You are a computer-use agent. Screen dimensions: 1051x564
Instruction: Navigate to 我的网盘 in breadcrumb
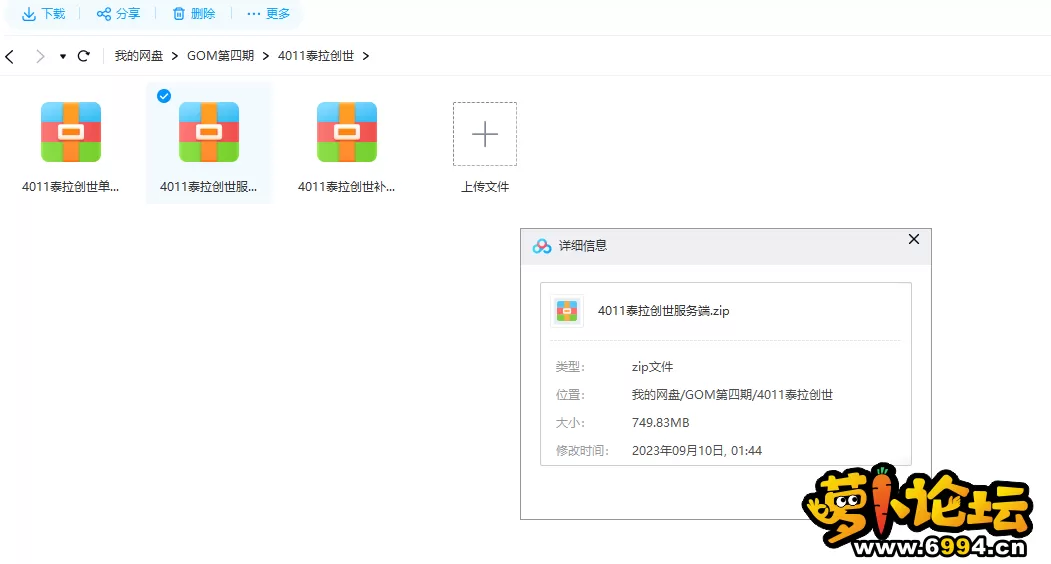[139, 56]
